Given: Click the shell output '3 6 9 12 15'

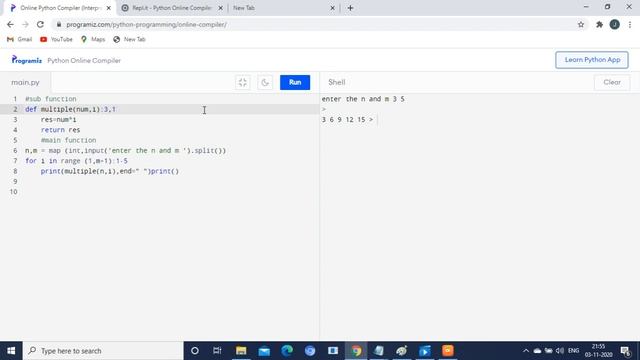Looking at the screenshot, I should [343, 120].
